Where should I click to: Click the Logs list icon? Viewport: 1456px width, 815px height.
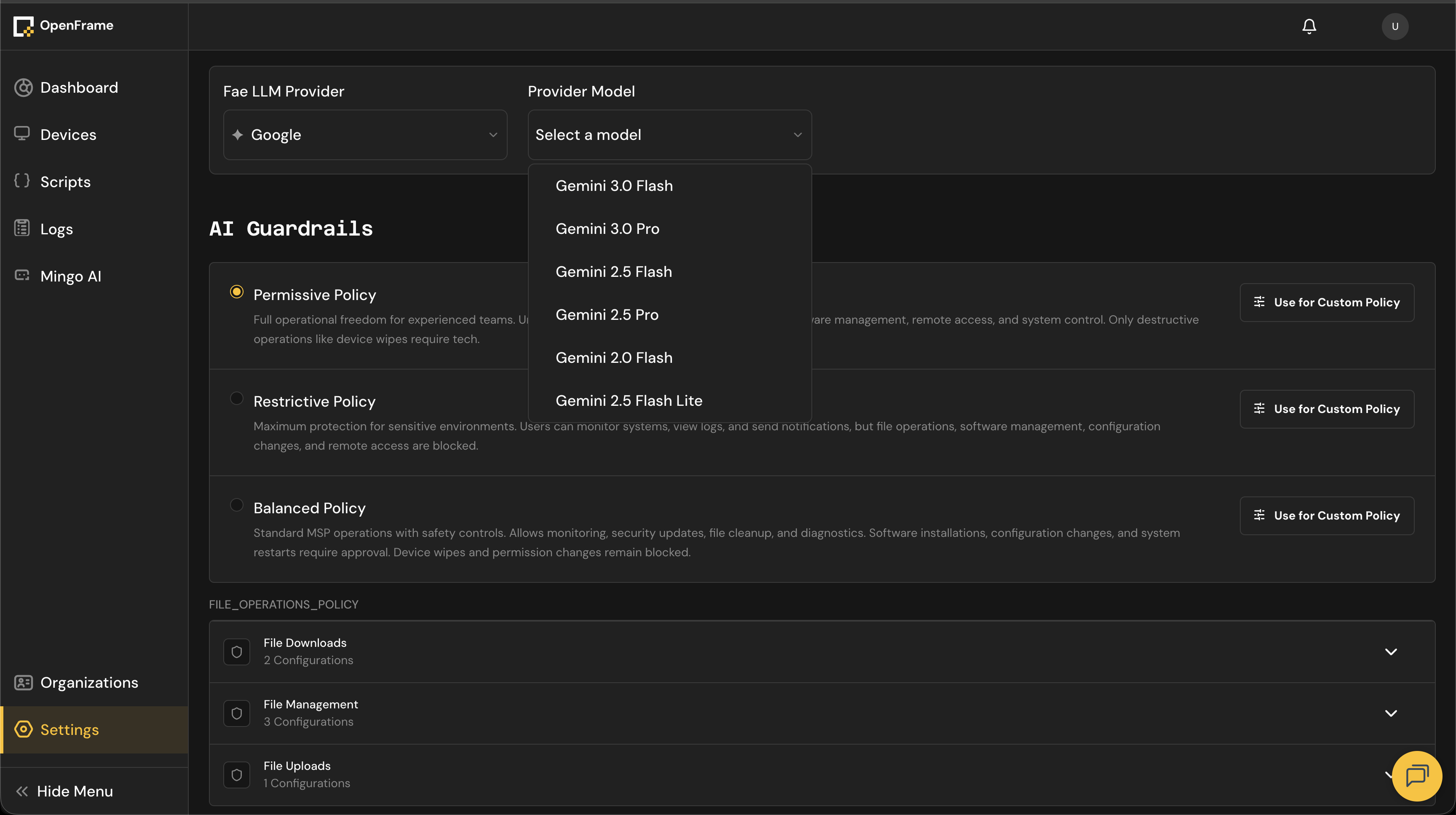(x=22, y=228)
